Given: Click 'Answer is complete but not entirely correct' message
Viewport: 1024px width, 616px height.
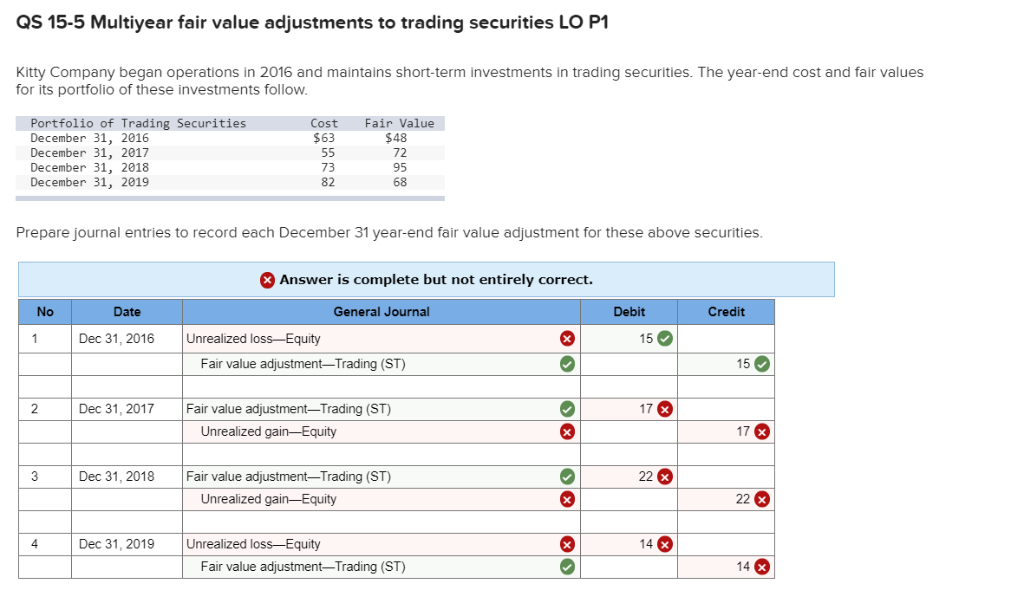Looking at the screenshot, I should 436,280.
